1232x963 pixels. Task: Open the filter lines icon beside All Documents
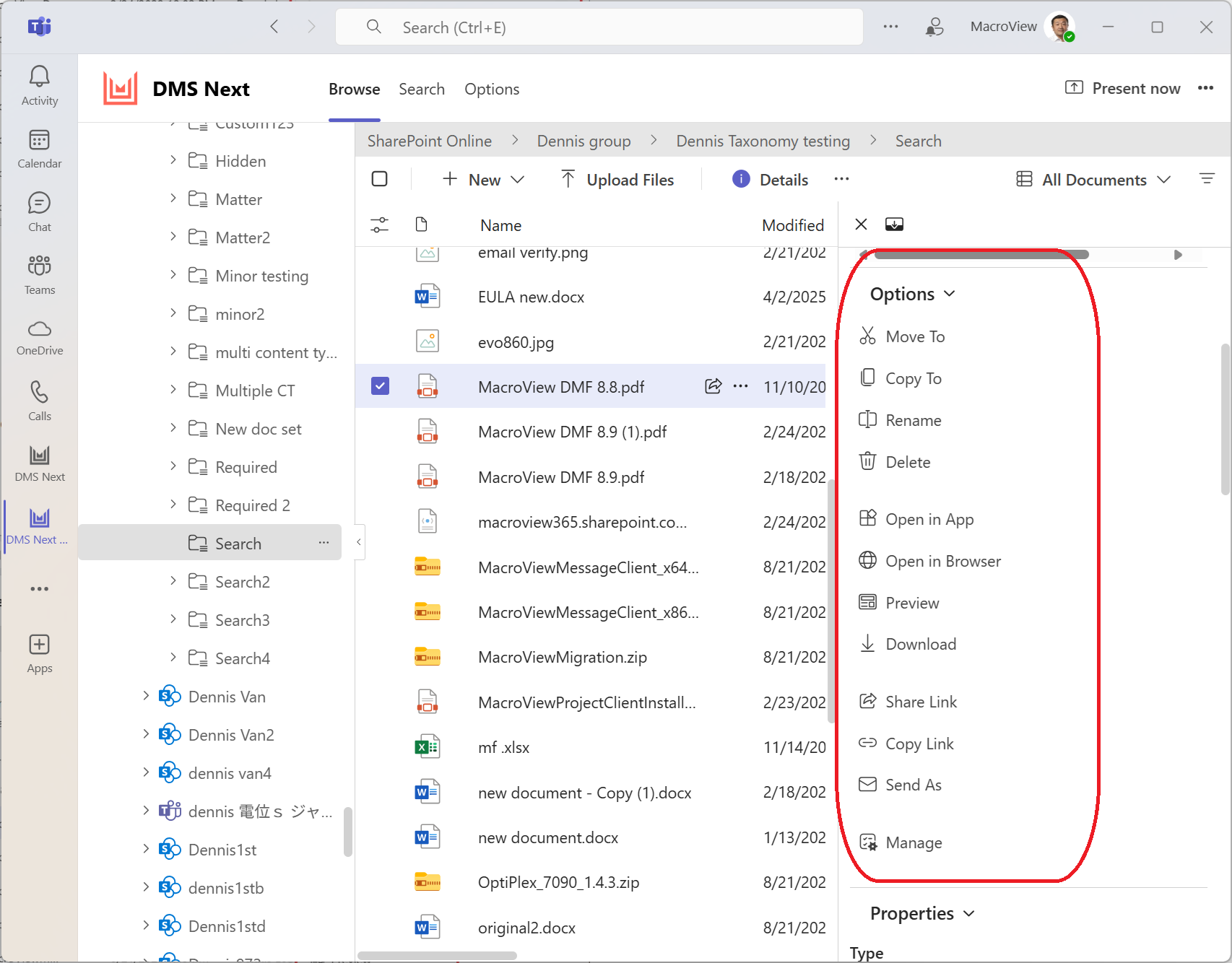tap(1207, 179)
